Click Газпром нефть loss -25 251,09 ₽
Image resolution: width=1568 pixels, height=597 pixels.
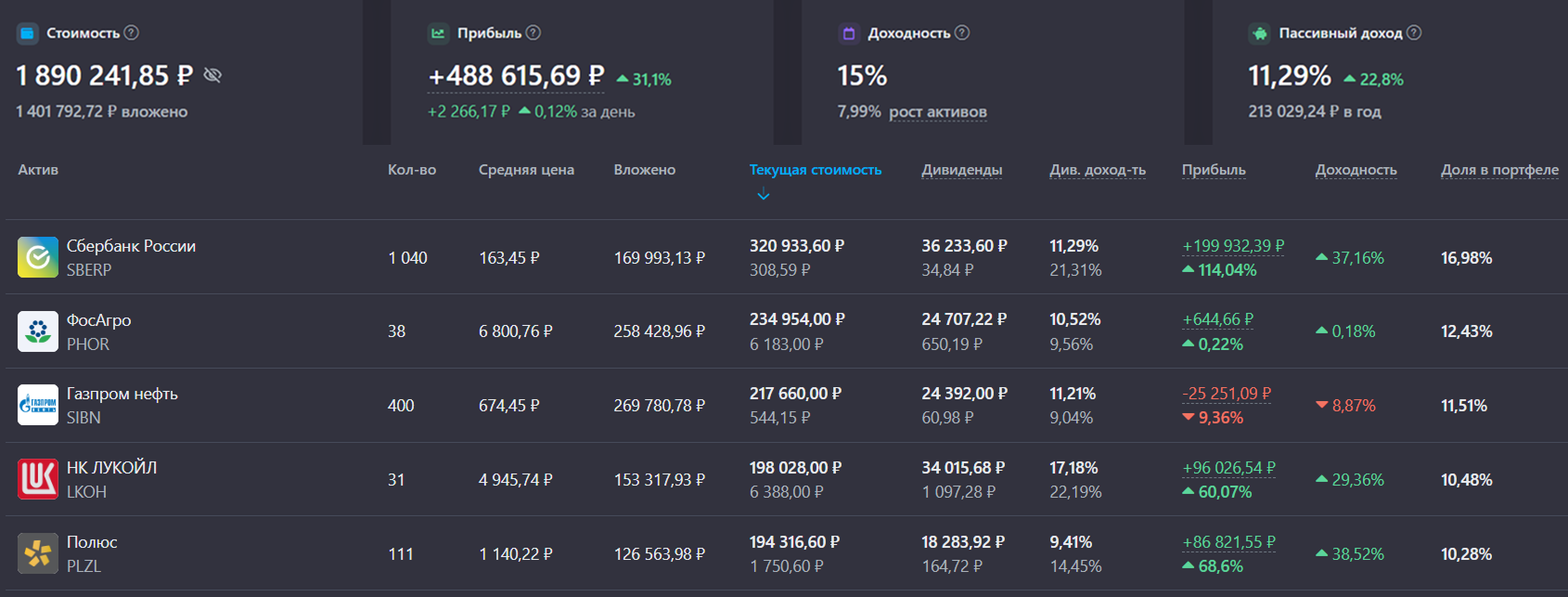tap(1227, 394)
